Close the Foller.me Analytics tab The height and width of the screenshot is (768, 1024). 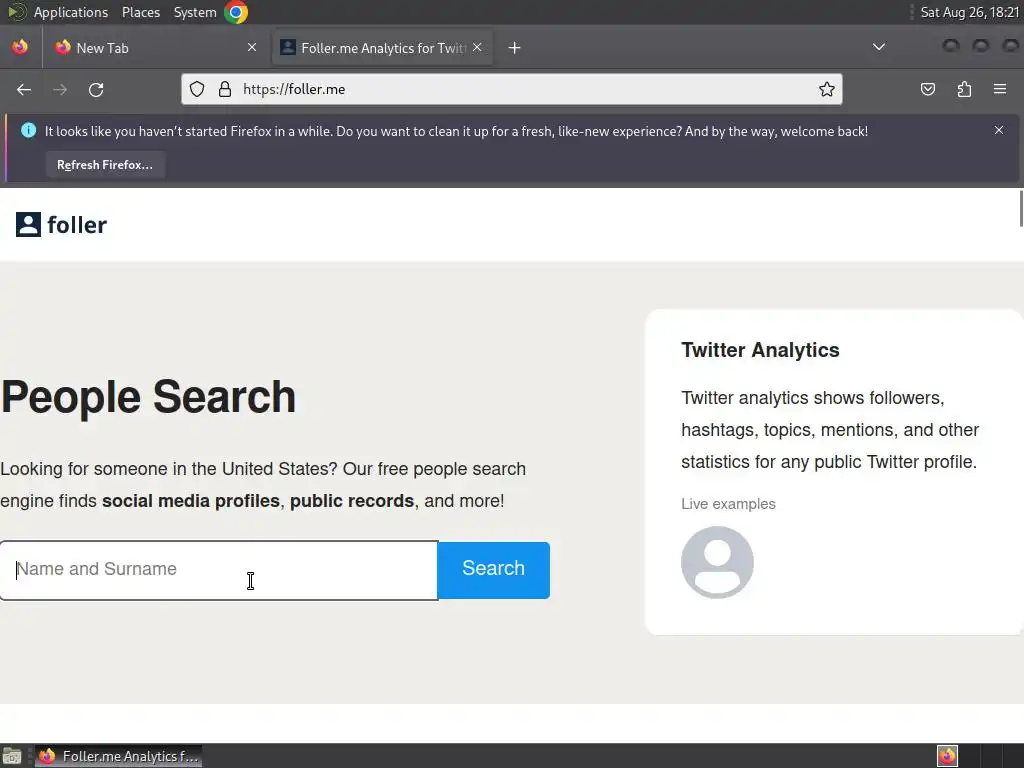477,48
